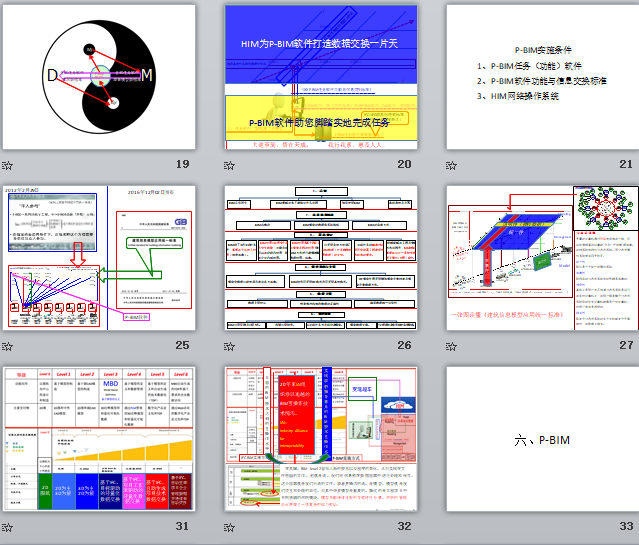Click the animation star icon under slide 19
This screenshot has width=639, height=545.
point(8,165)
